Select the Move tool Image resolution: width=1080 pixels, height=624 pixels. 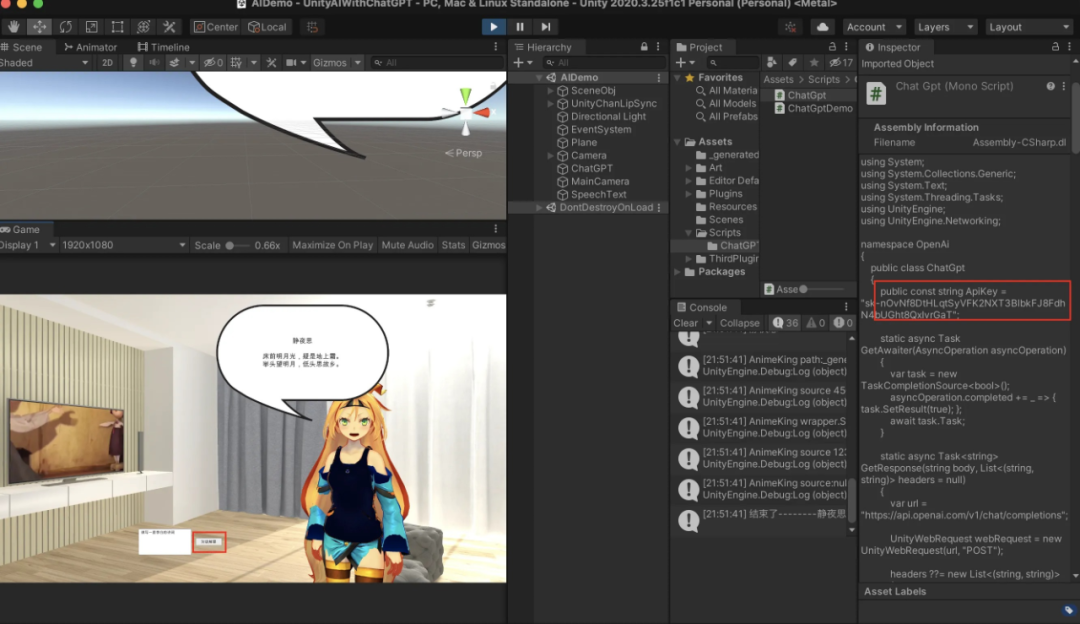39,27
